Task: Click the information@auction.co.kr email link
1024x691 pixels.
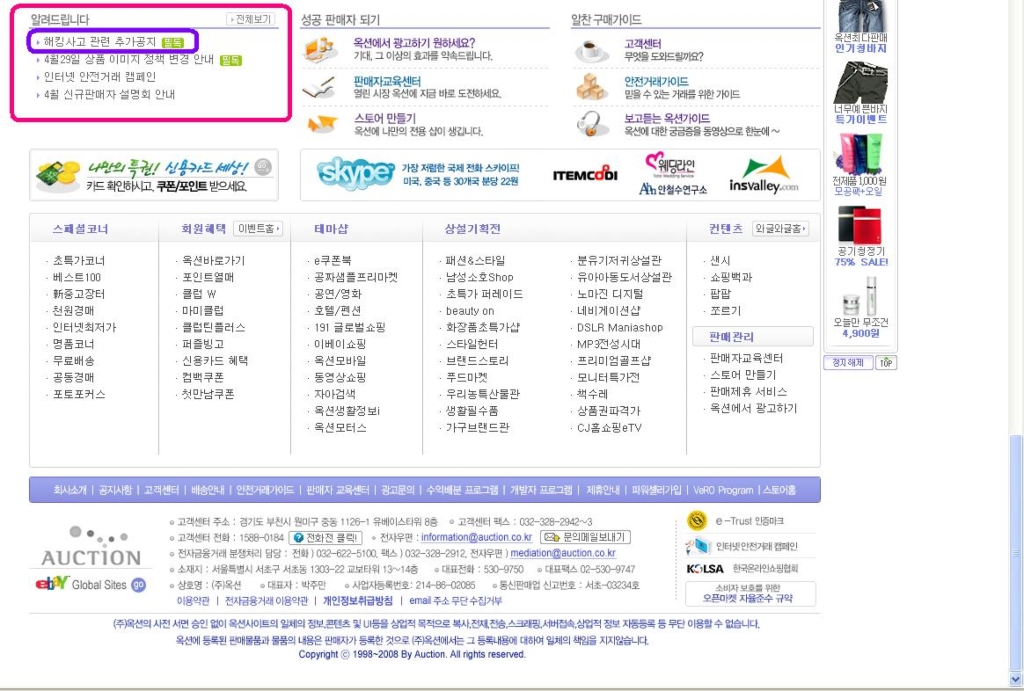Action: pos(477,538)
